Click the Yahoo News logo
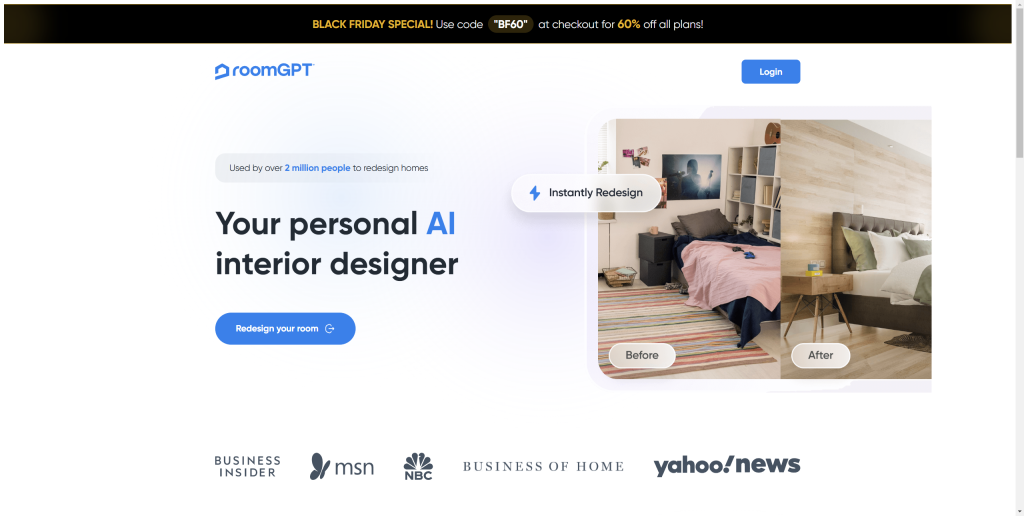The width and height of the screenshot is (1024, 516). [x=727, y=465]
